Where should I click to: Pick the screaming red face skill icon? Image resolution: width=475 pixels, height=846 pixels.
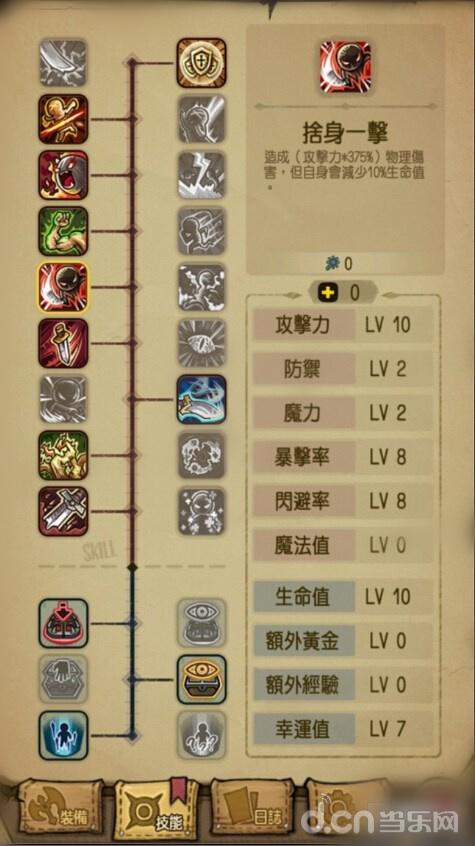pyautogui.click(x=63, y=175)
